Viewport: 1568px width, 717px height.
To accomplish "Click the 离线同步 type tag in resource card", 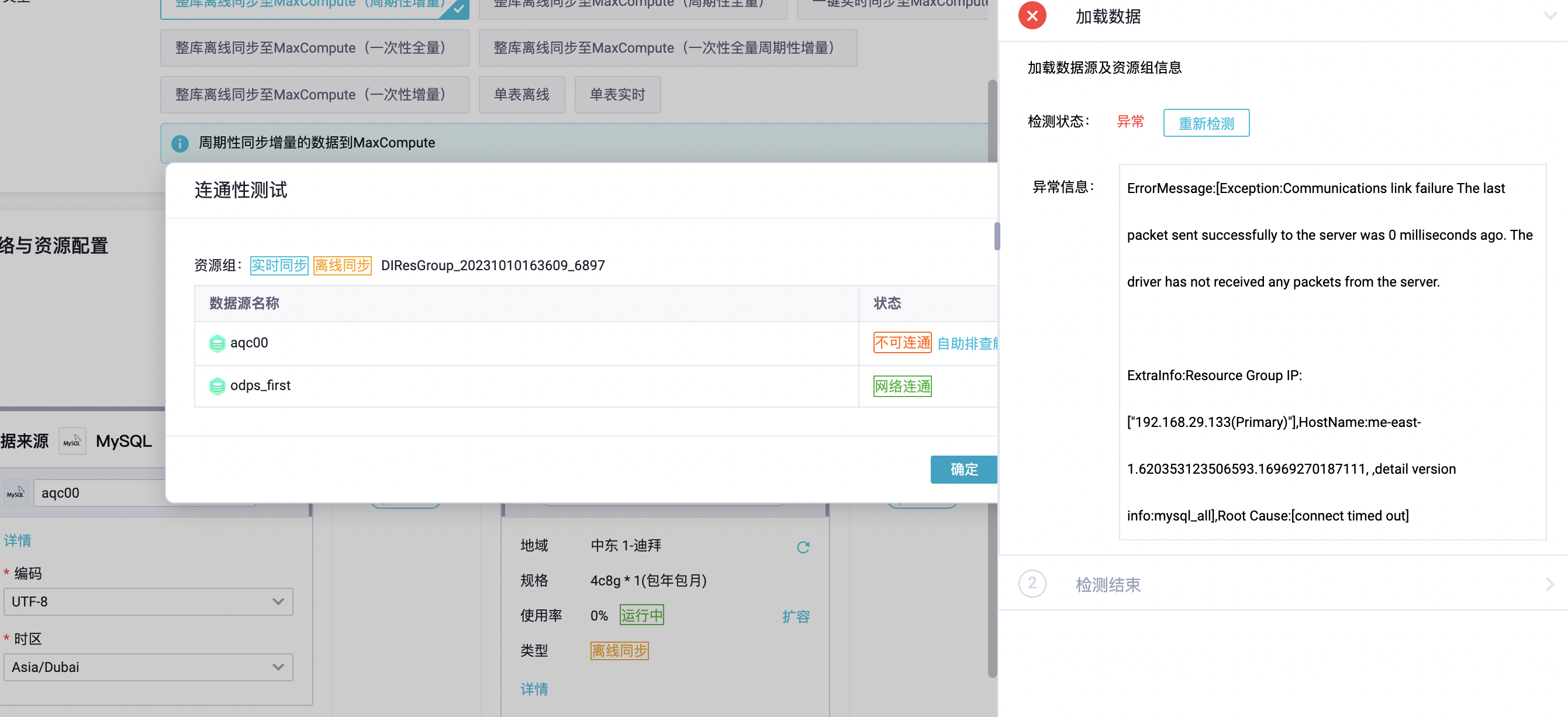I will tap(619, 651).
